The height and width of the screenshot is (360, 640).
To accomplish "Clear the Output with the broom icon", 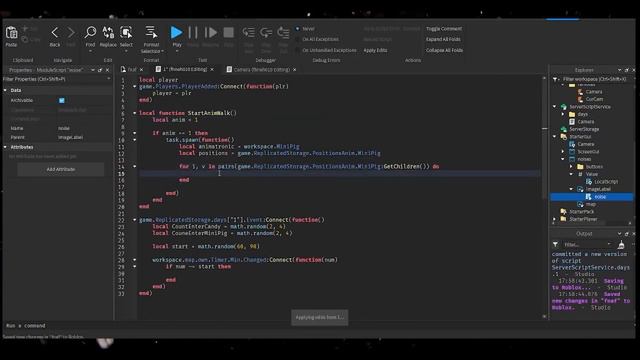I will pyautogui.click(x=621, y=244).
